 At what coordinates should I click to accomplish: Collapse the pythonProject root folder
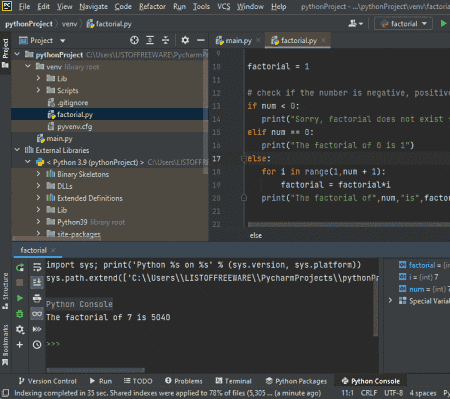pos(17,54)
